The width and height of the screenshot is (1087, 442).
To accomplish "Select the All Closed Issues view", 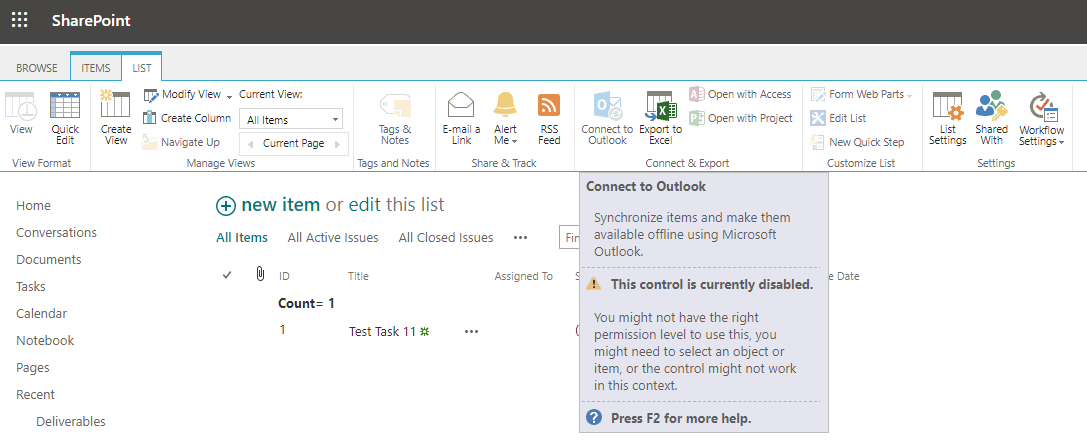I will [446, 238].
